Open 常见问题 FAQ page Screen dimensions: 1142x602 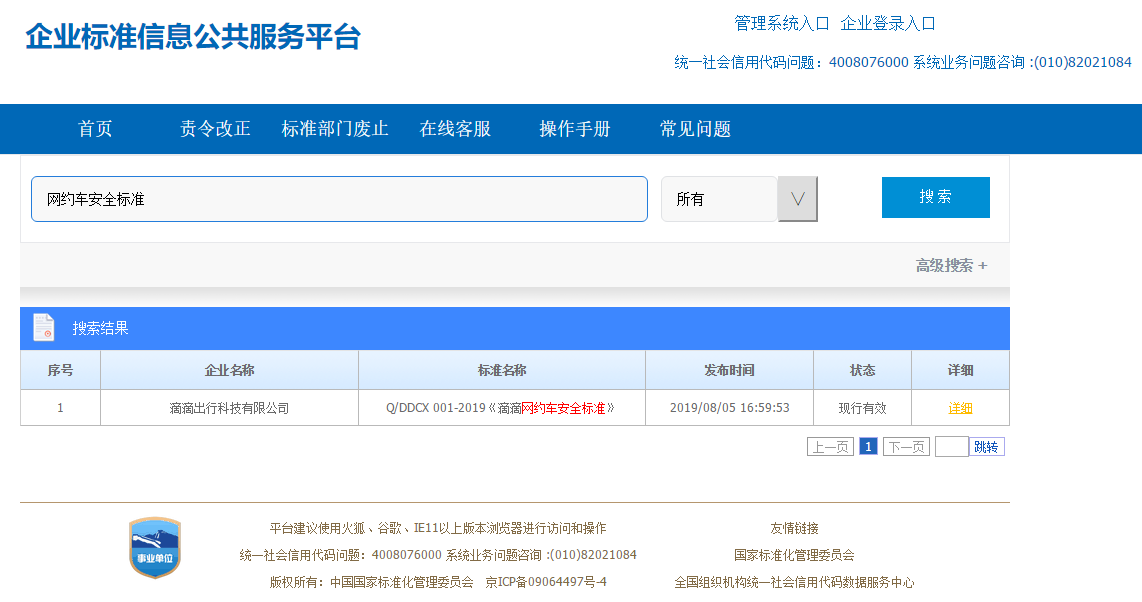695,129
